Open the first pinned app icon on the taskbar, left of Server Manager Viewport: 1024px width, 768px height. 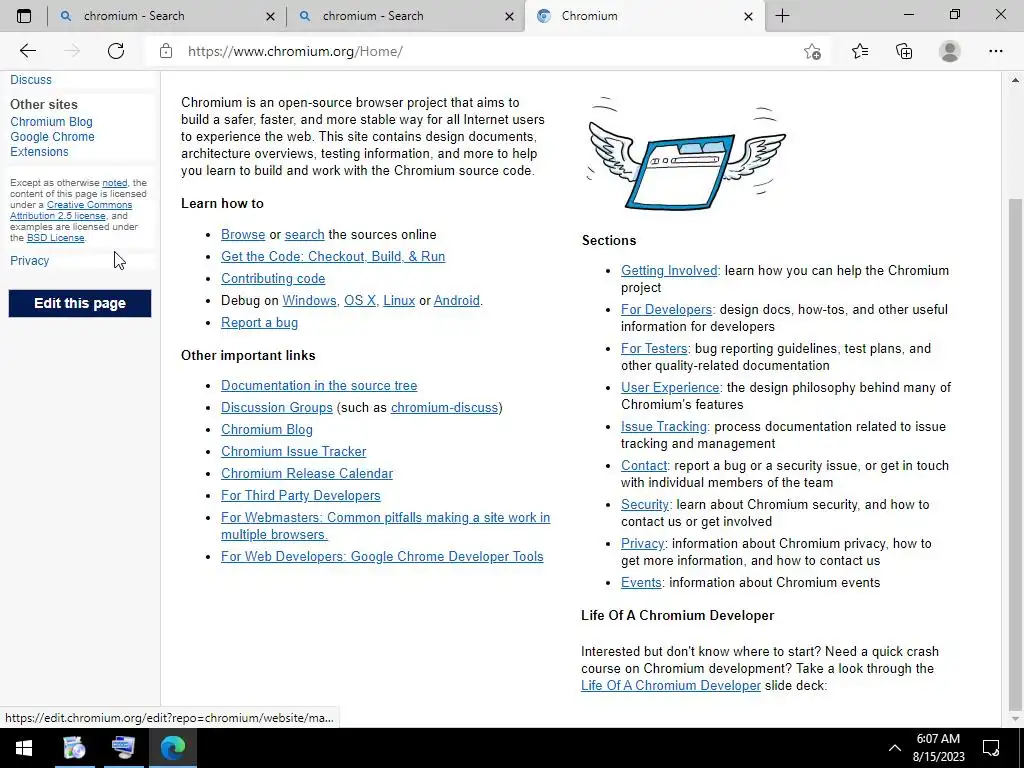tap(74, 748)
